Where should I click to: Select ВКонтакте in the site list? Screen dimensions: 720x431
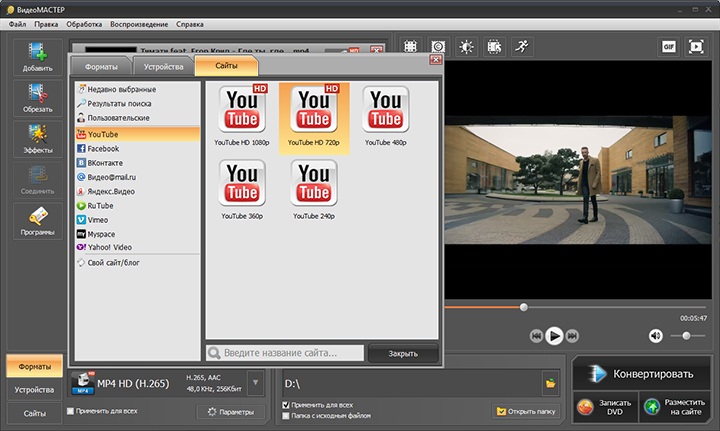(138, 163)
